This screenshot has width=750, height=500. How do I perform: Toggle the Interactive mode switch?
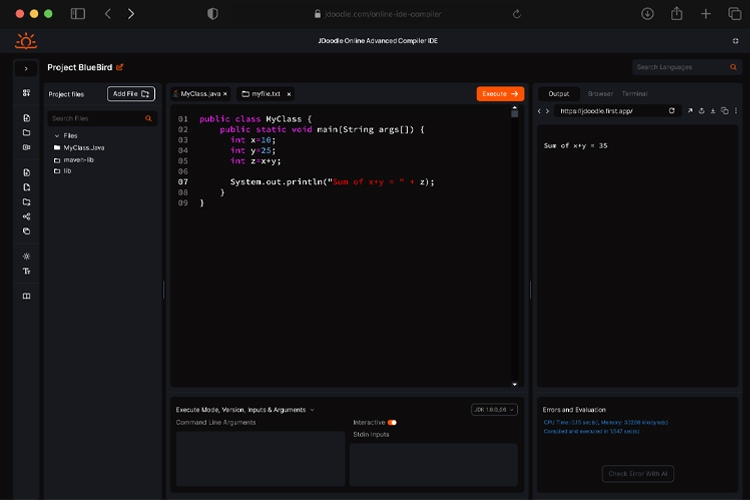point(392,422)
